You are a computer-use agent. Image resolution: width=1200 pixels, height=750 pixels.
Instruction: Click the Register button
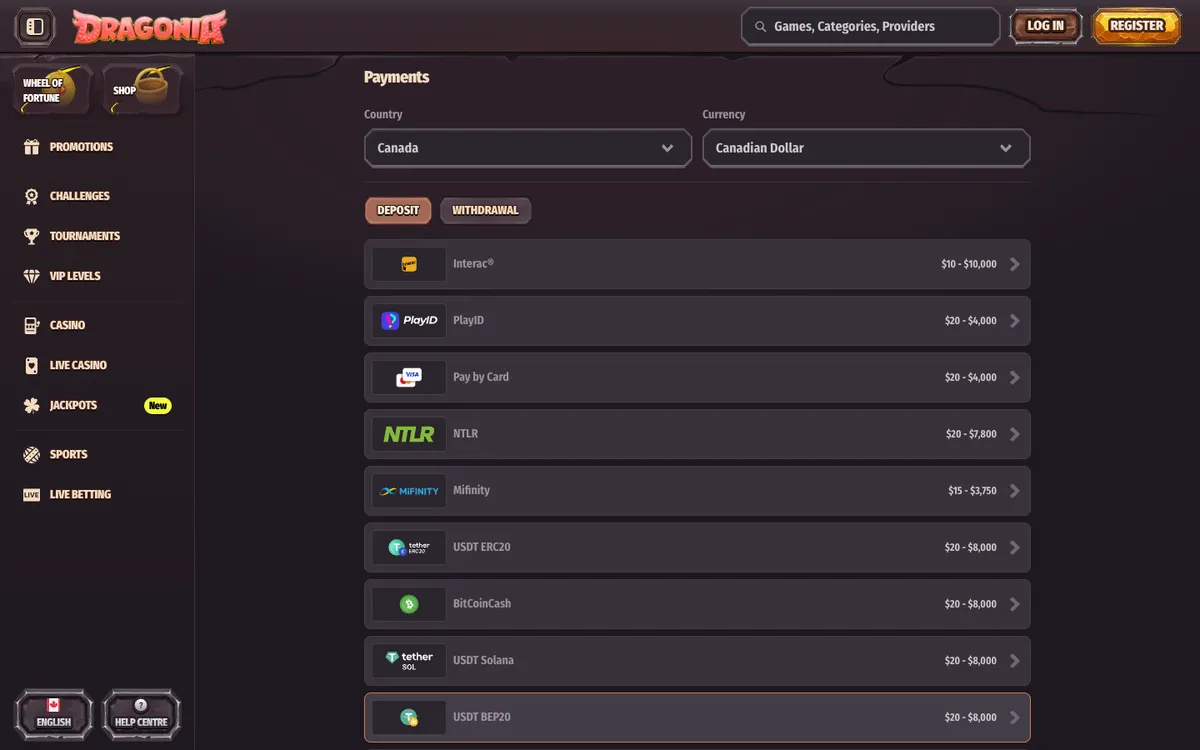[x=1137, y=26]
